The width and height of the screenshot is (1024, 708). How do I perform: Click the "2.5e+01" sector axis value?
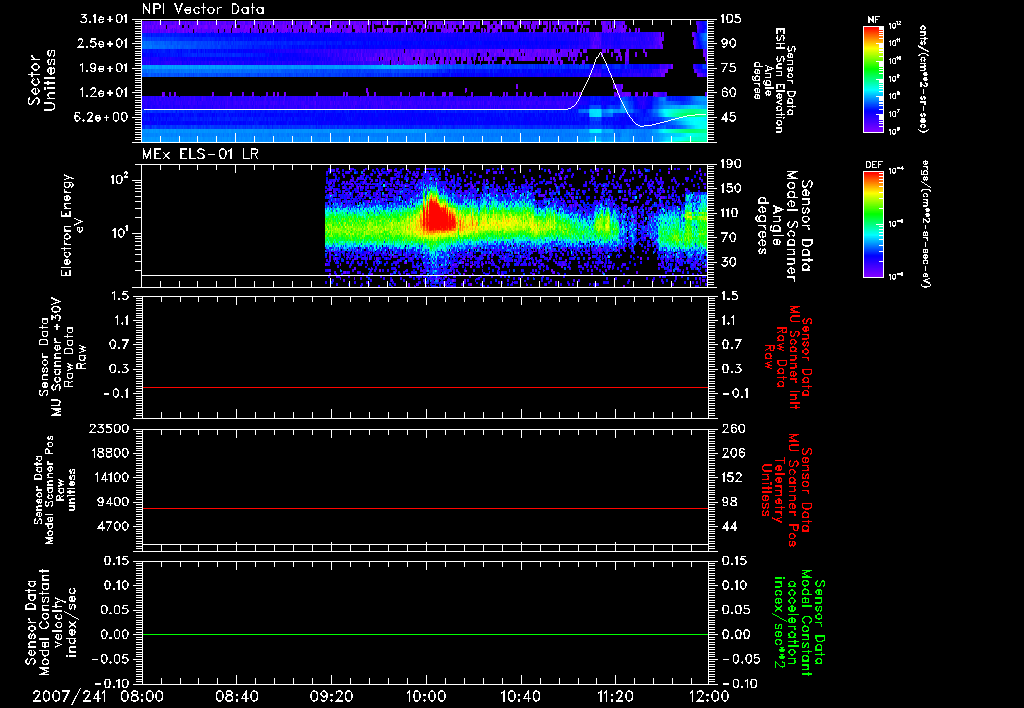[x=104, y=43]
